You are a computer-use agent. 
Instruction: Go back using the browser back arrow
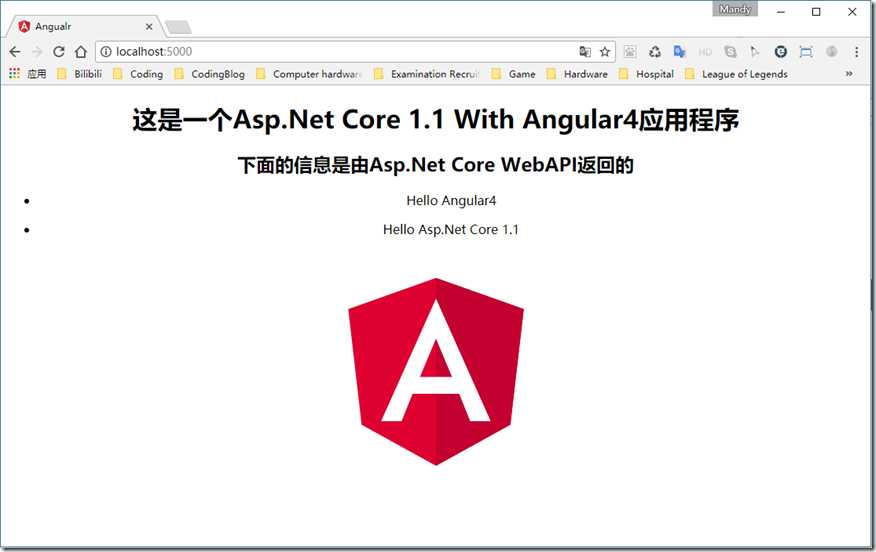click(15, 52)
